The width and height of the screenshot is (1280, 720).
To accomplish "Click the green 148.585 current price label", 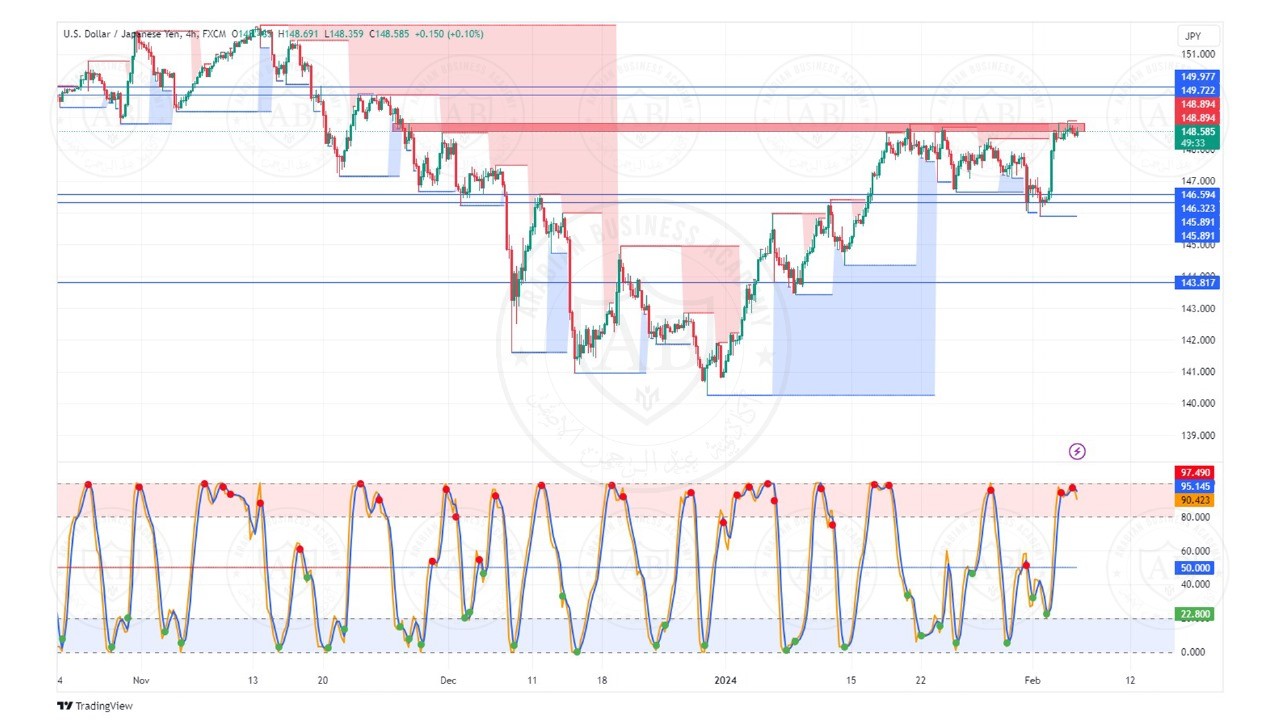I will tap(1197, 131).
